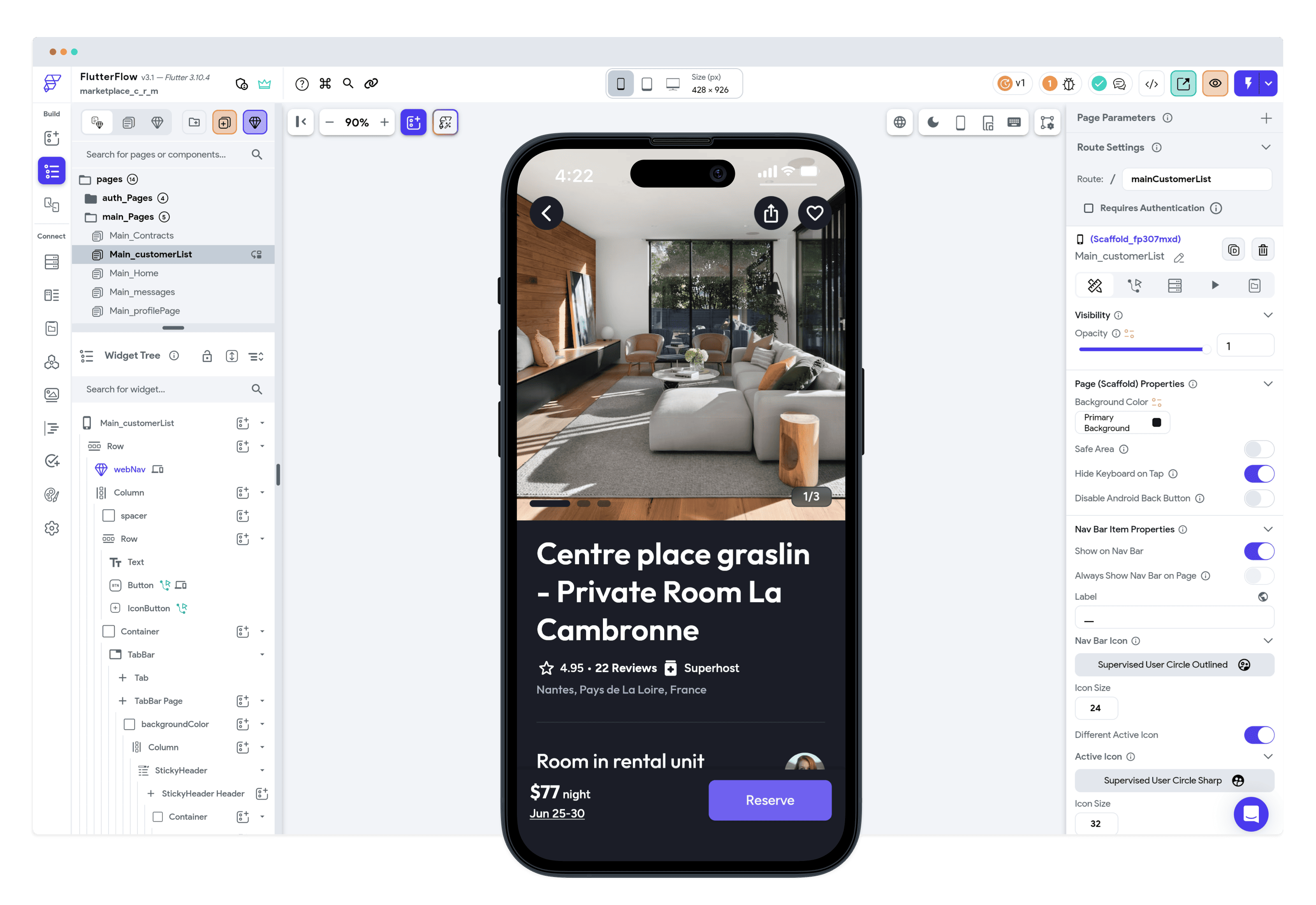
Task: Switch to the Actions tab in properties
Action: (x=1135, y=285)
